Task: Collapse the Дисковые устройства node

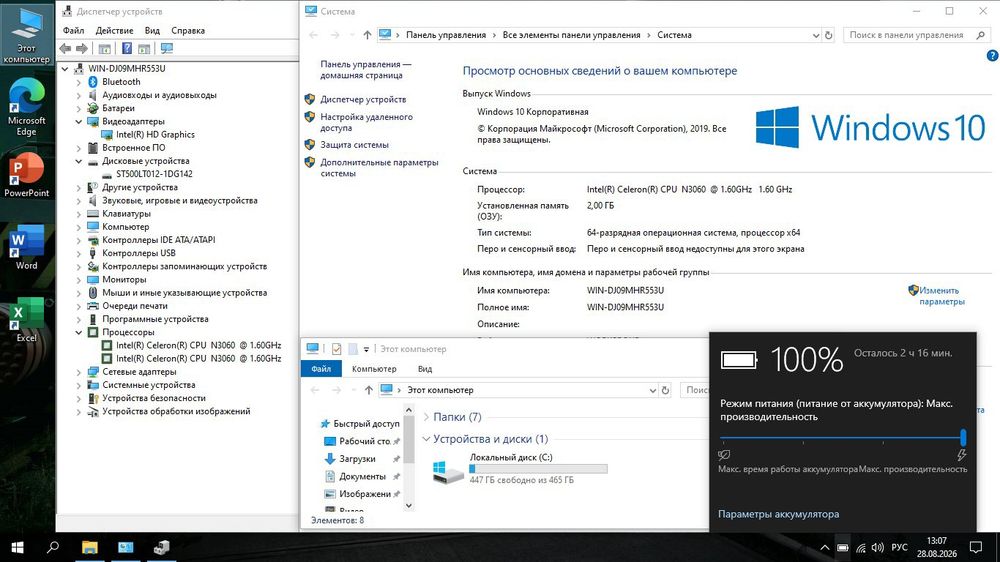Action: [x=78, y=161]
